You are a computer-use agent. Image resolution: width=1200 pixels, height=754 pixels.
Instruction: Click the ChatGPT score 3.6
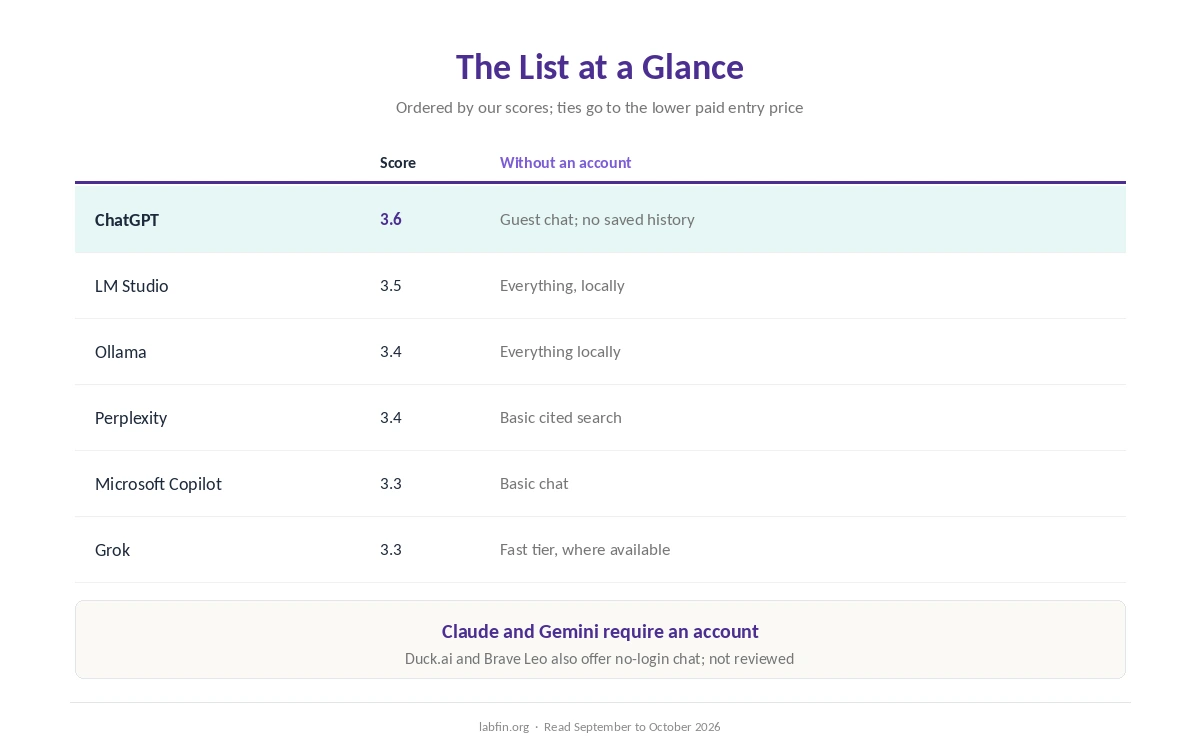click(391, 219)
